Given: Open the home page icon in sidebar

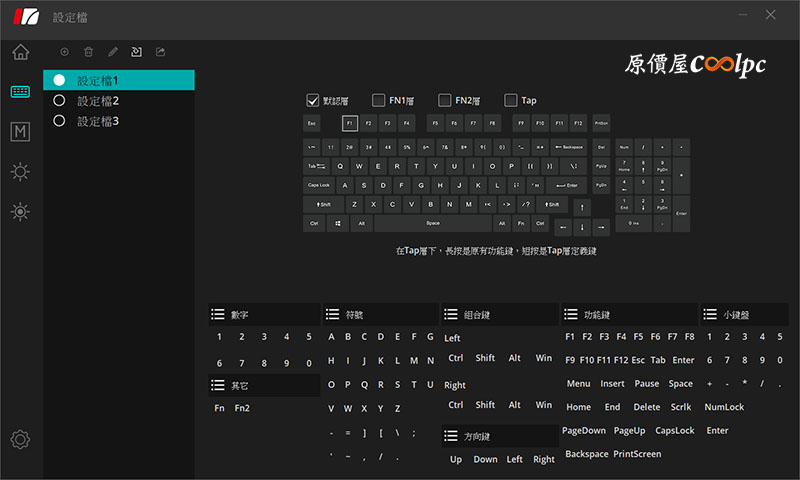Looking at the screenshot, I should click(20, 52).
